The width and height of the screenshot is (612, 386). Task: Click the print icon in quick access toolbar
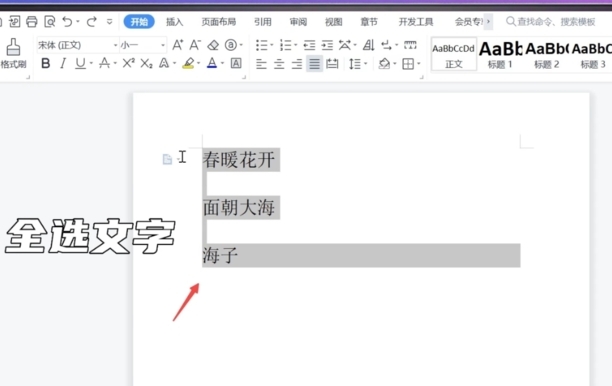pos(32,21)
